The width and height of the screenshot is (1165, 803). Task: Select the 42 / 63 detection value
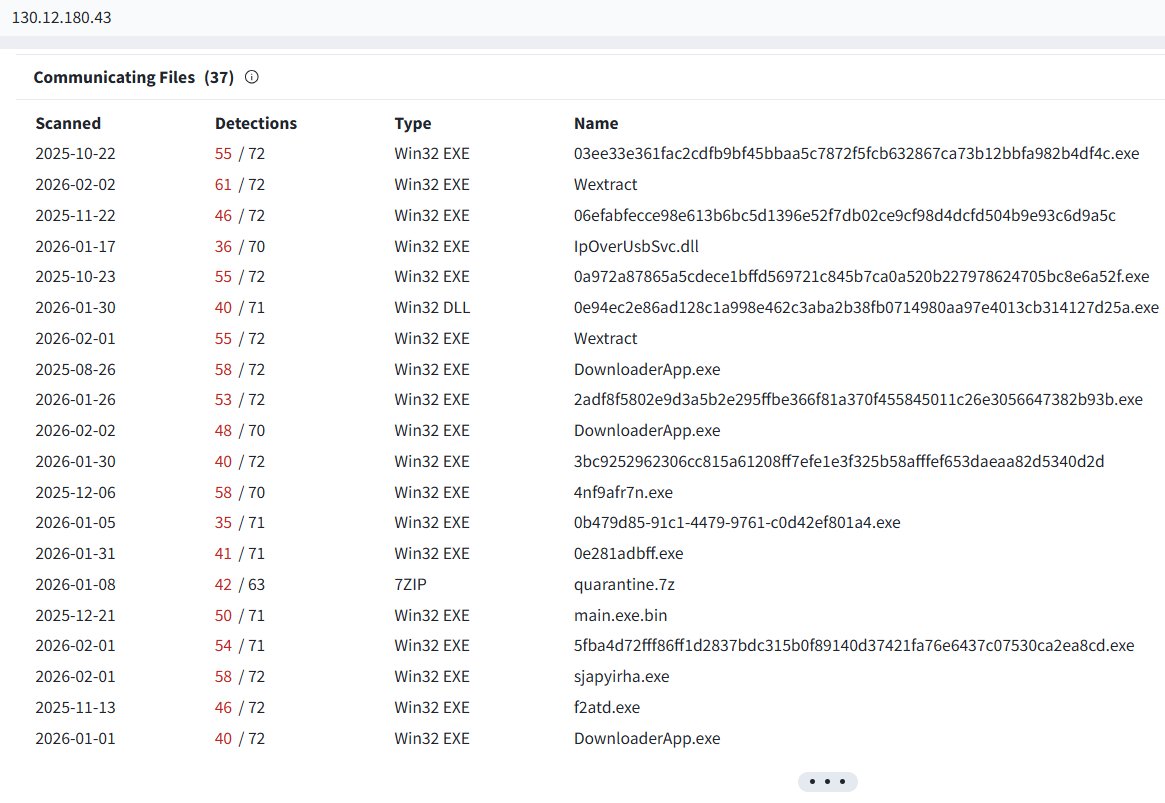(x=239, y=585)
